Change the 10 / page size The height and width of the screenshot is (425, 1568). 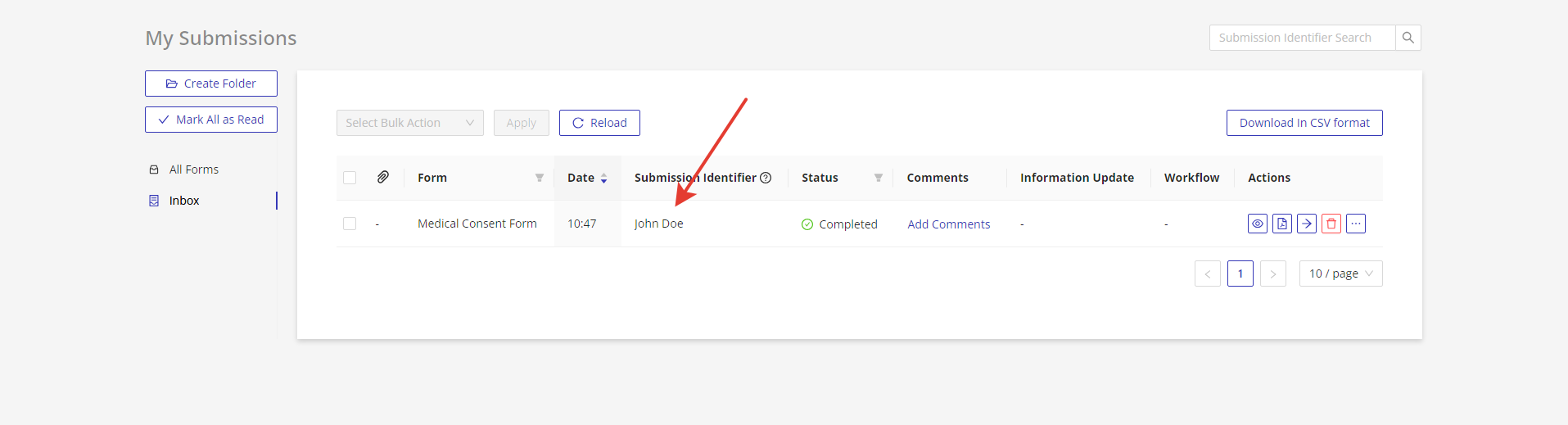pos(1340,274)
